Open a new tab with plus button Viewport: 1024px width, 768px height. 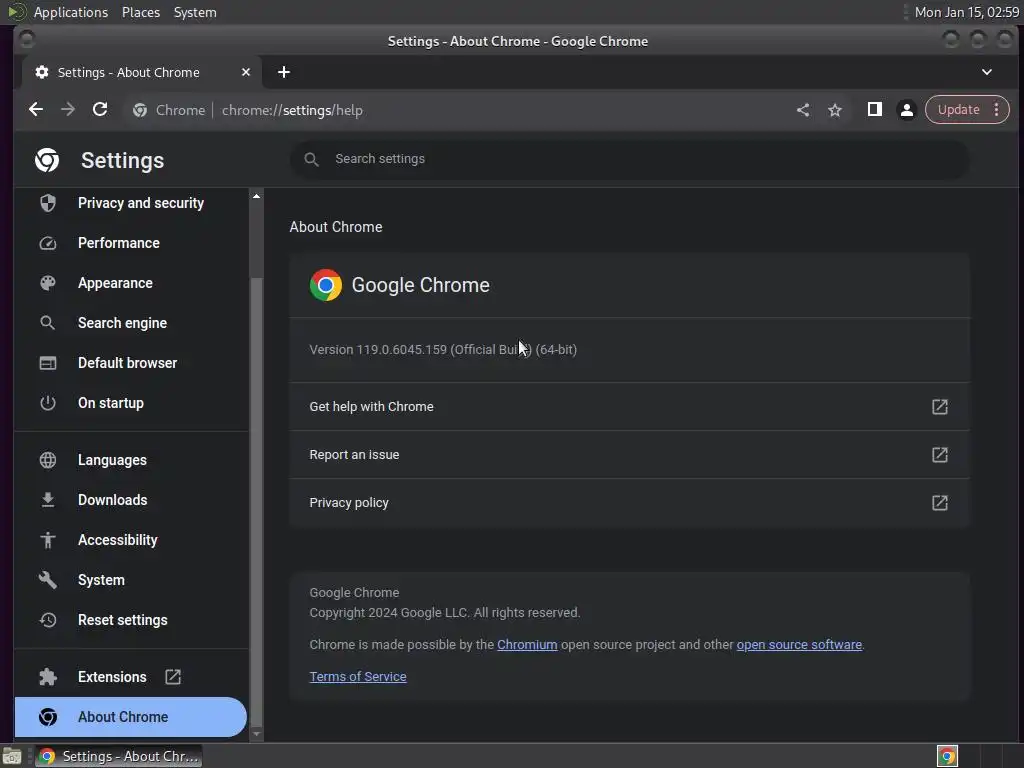tap(284, 72)
